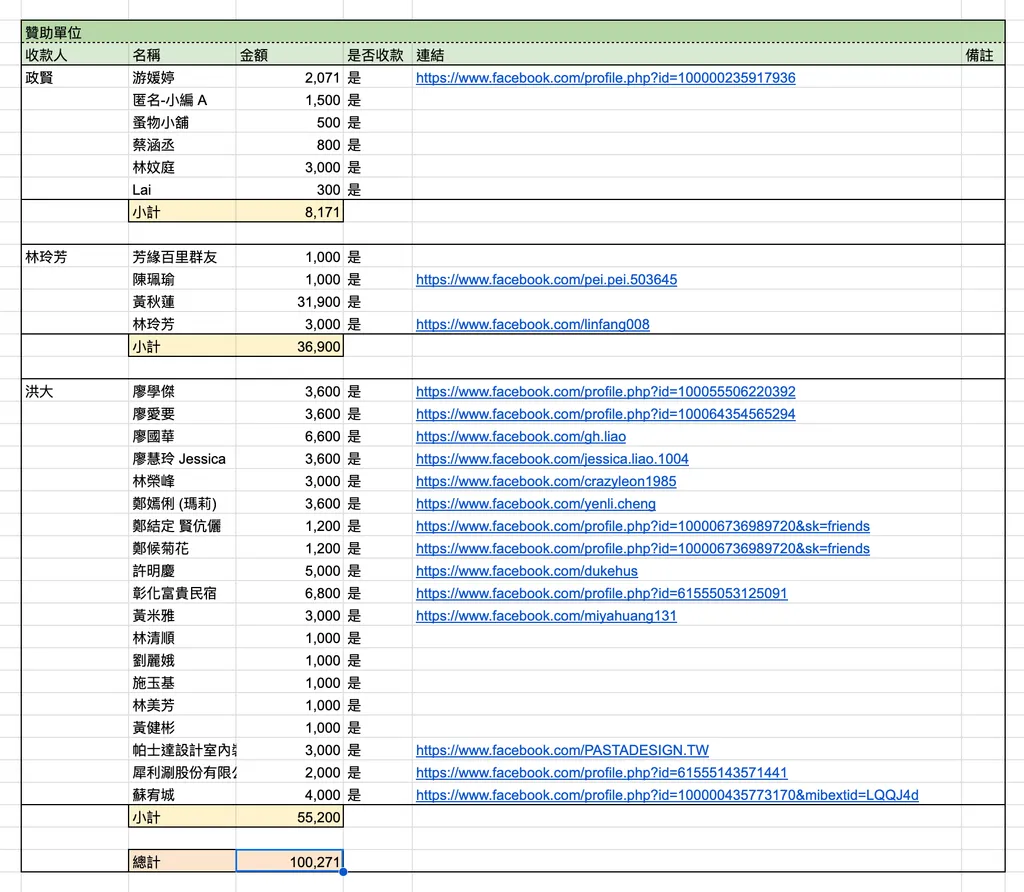
Task: Click the 備註 header cell
Action: coord(983,55)
